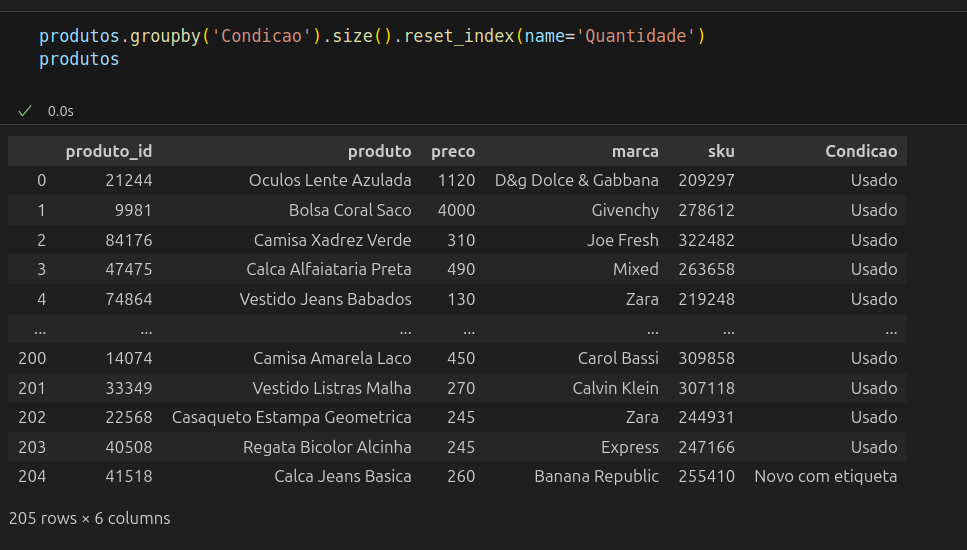
Task: Click the marca cell 'Mixed'
Action: [636, 269]
